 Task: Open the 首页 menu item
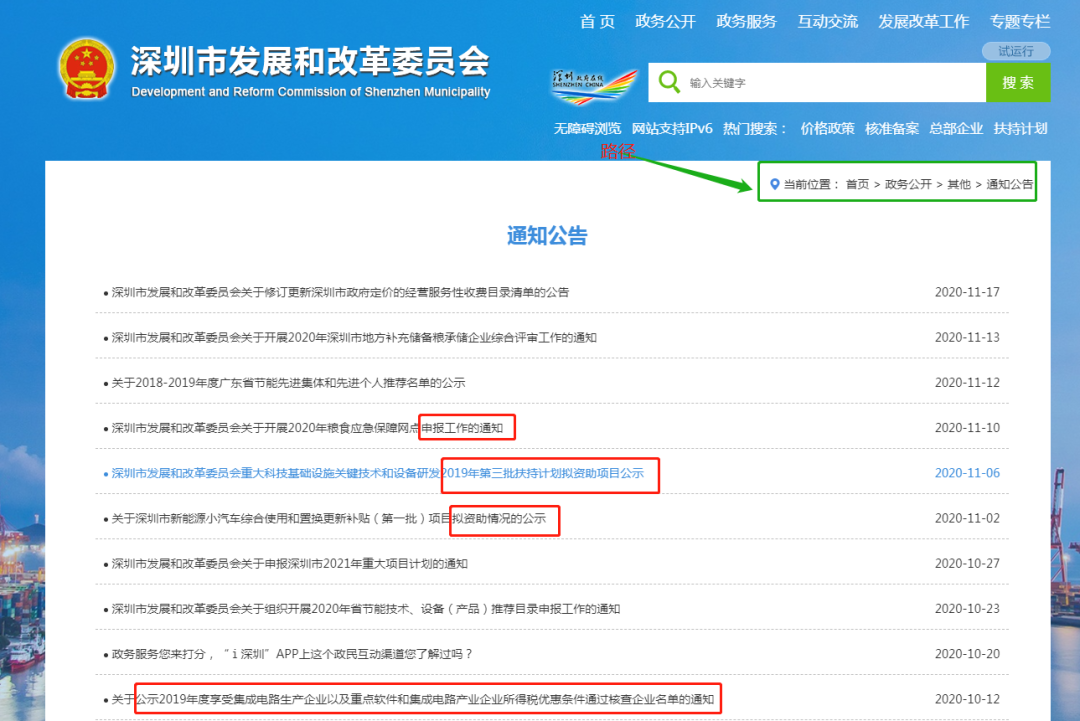tap(597, 20)
